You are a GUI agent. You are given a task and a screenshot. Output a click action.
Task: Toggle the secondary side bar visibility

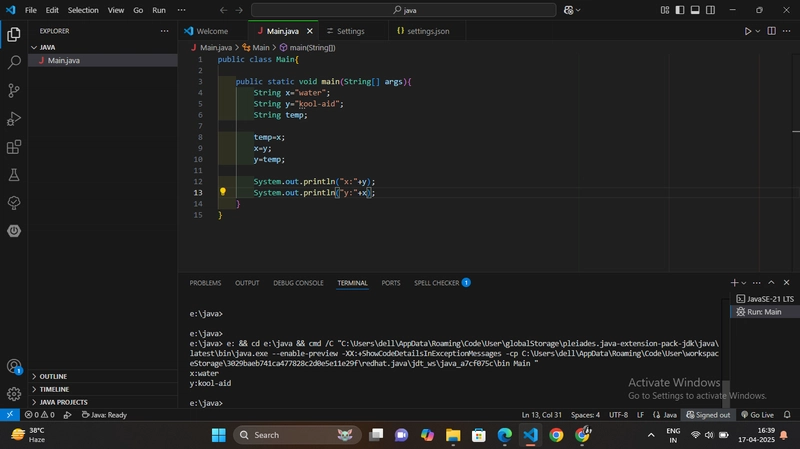click(x=710, y=10)
